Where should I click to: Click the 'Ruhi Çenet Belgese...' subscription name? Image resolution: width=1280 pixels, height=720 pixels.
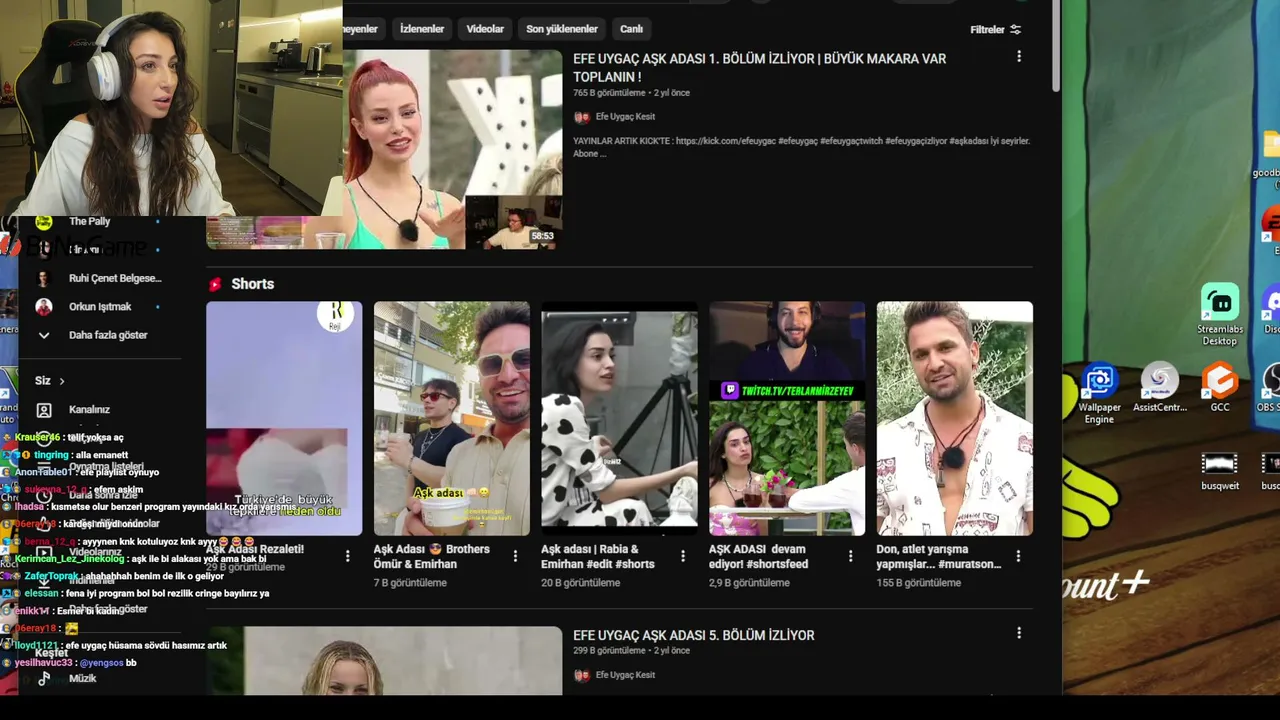click(115, 278)
